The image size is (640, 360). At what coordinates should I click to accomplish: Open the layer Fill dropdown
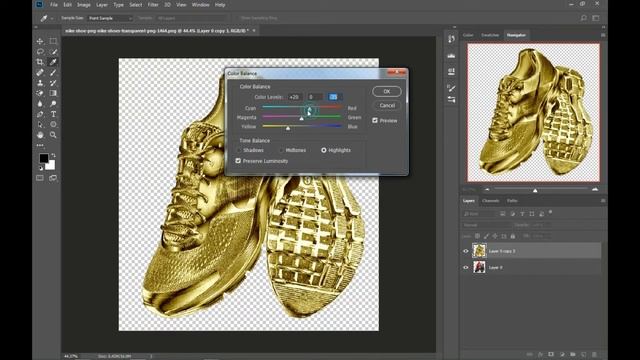tap(542, 236)
